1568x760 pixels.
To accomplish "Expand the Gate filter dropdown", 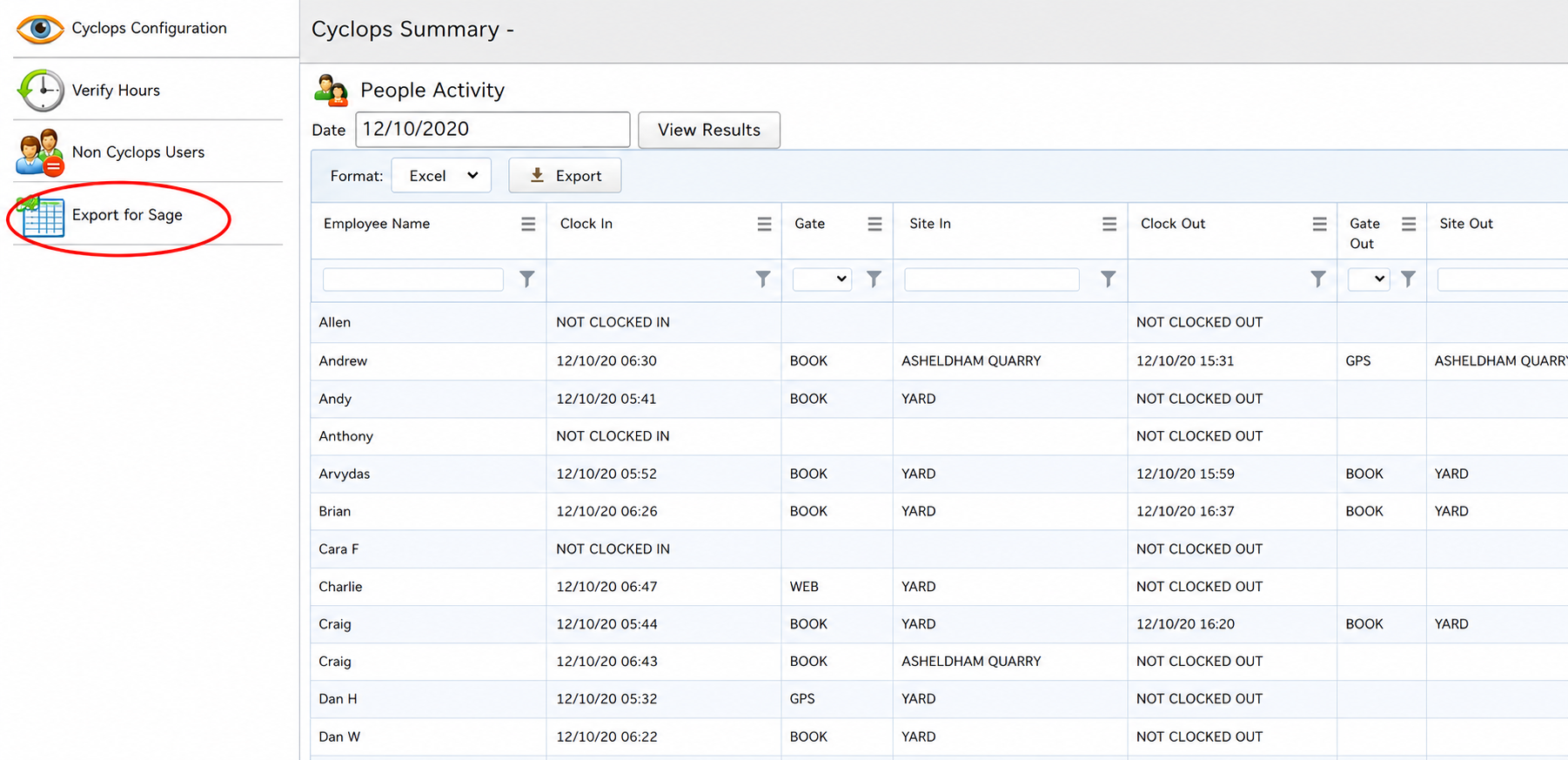I will pos(822,279).
